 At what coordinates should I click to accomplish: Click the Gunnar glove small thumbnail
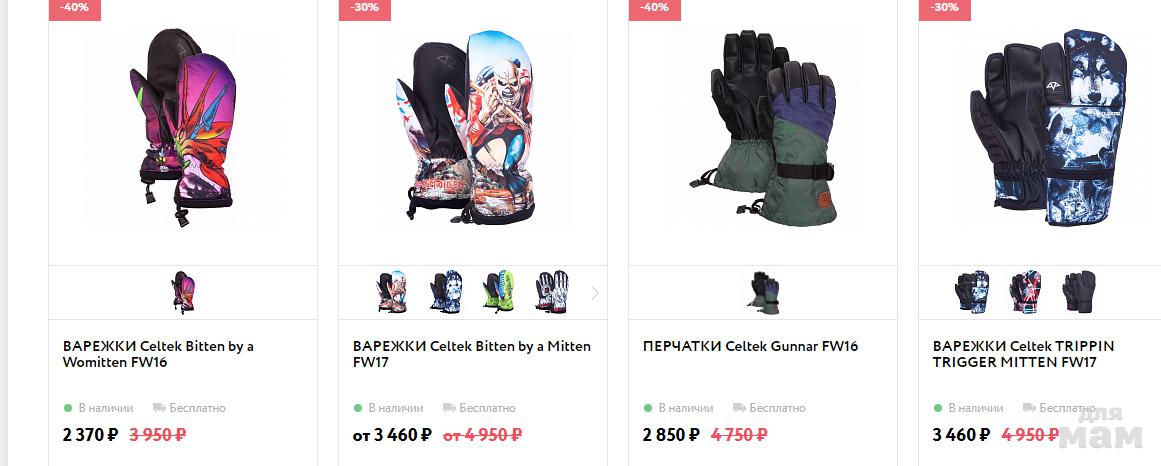click(x=763, y=293)
